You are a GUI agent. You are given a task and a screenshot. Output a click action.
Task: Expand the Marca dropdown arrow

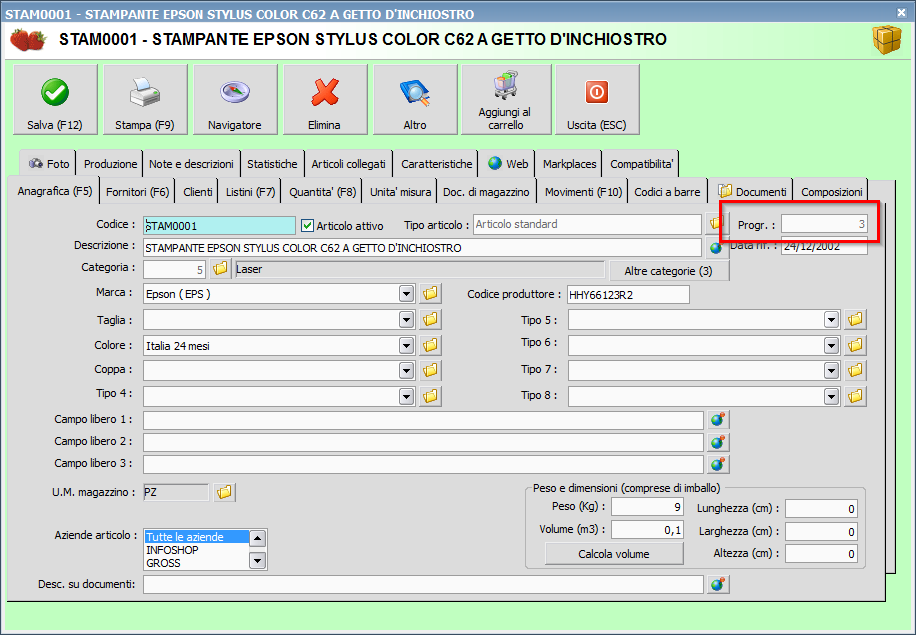(x=407, y=293)
